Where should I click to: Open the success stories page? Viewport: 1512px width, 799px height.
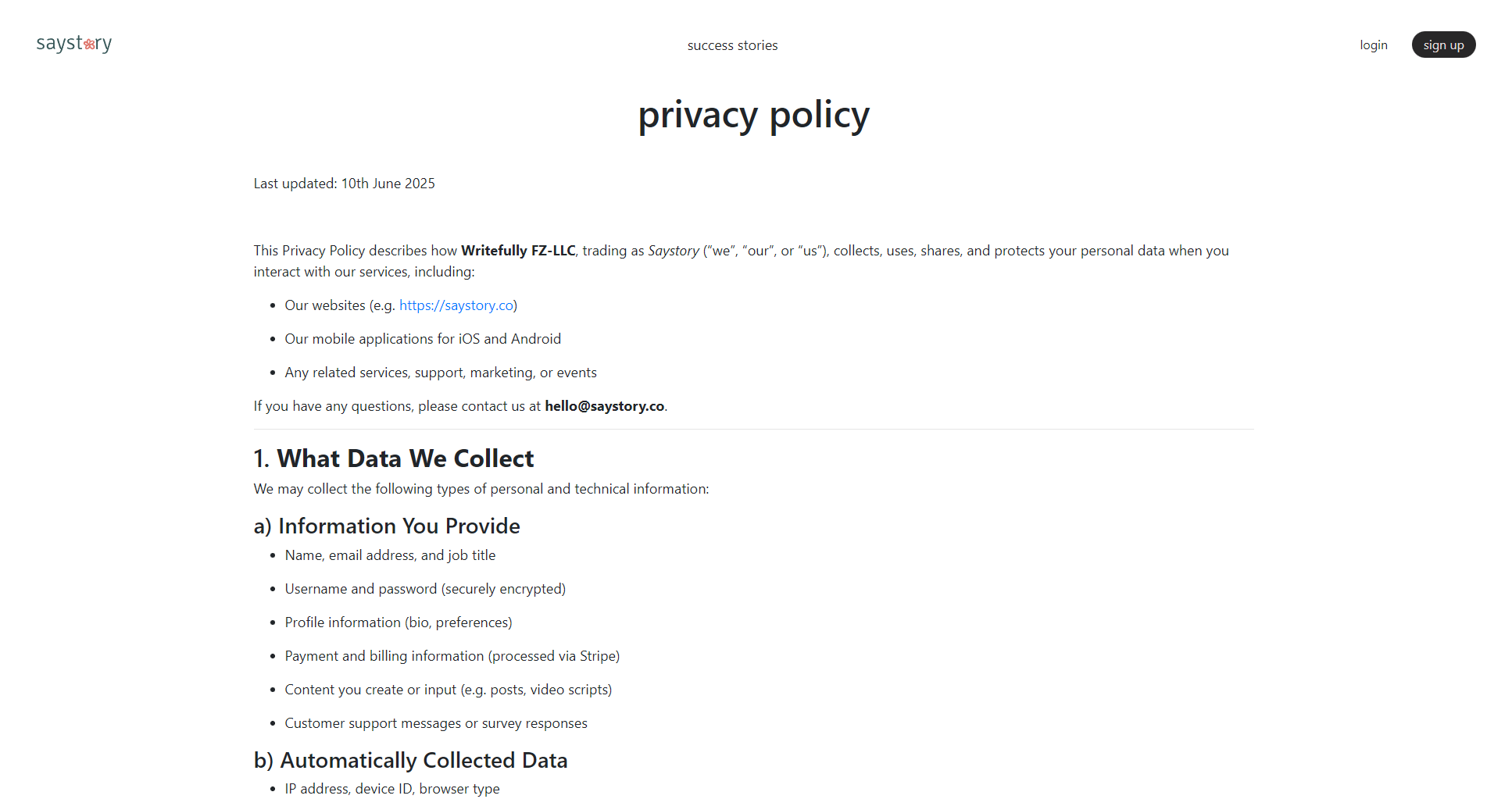(x=732, y=45)
